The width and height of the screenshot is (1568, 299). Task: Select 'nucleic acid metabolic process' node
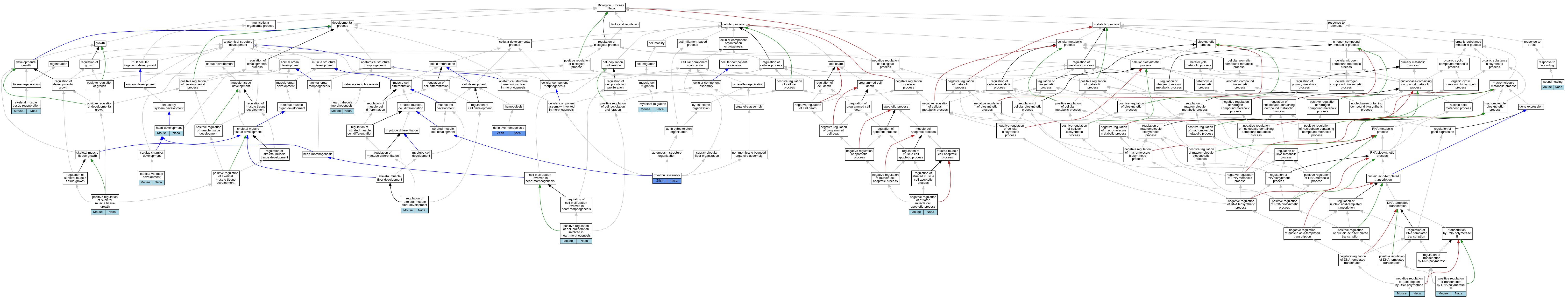tap(1458, 107)
